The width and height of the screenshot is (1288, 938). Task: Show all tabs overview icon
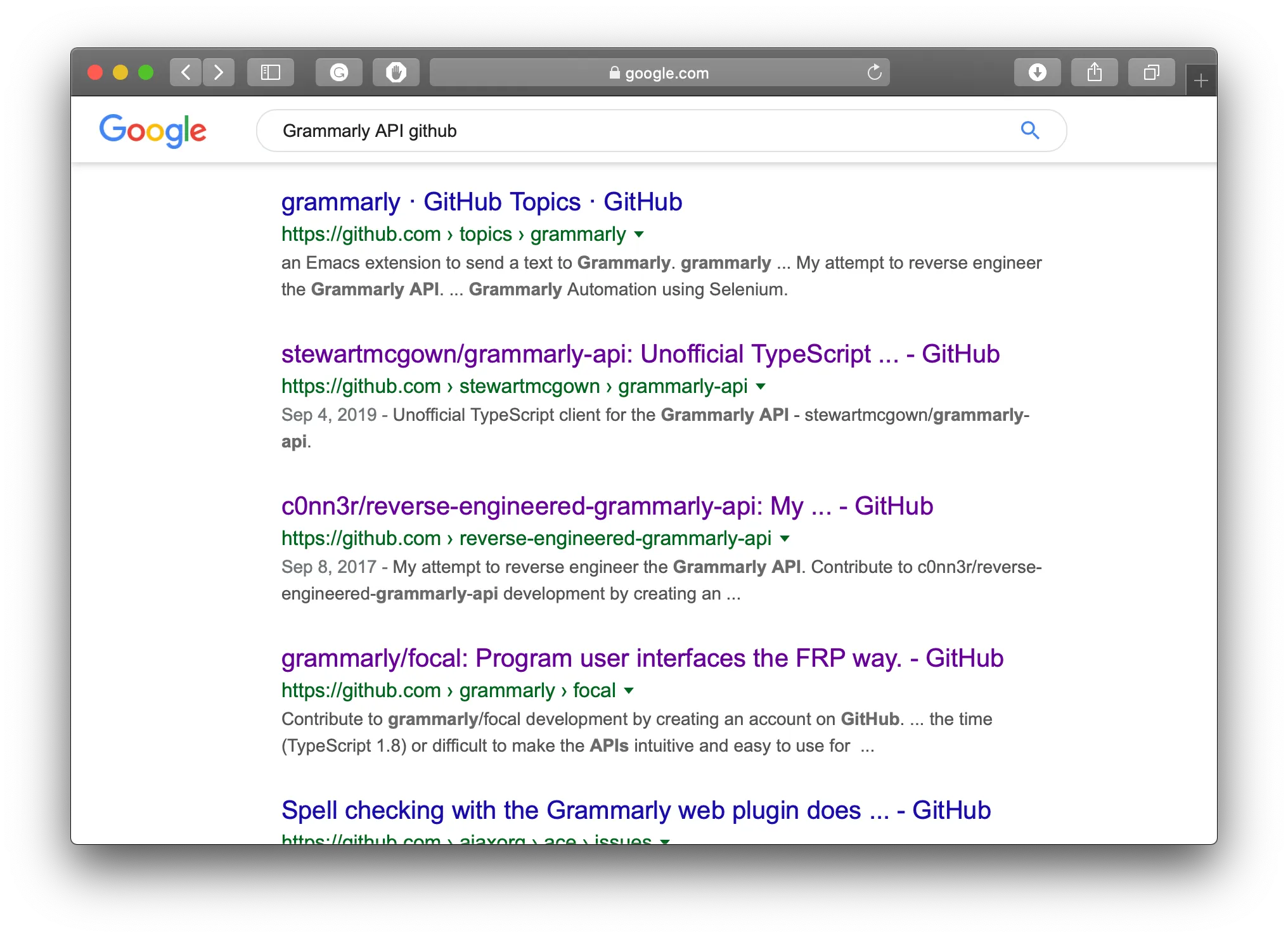[1151, 72]
